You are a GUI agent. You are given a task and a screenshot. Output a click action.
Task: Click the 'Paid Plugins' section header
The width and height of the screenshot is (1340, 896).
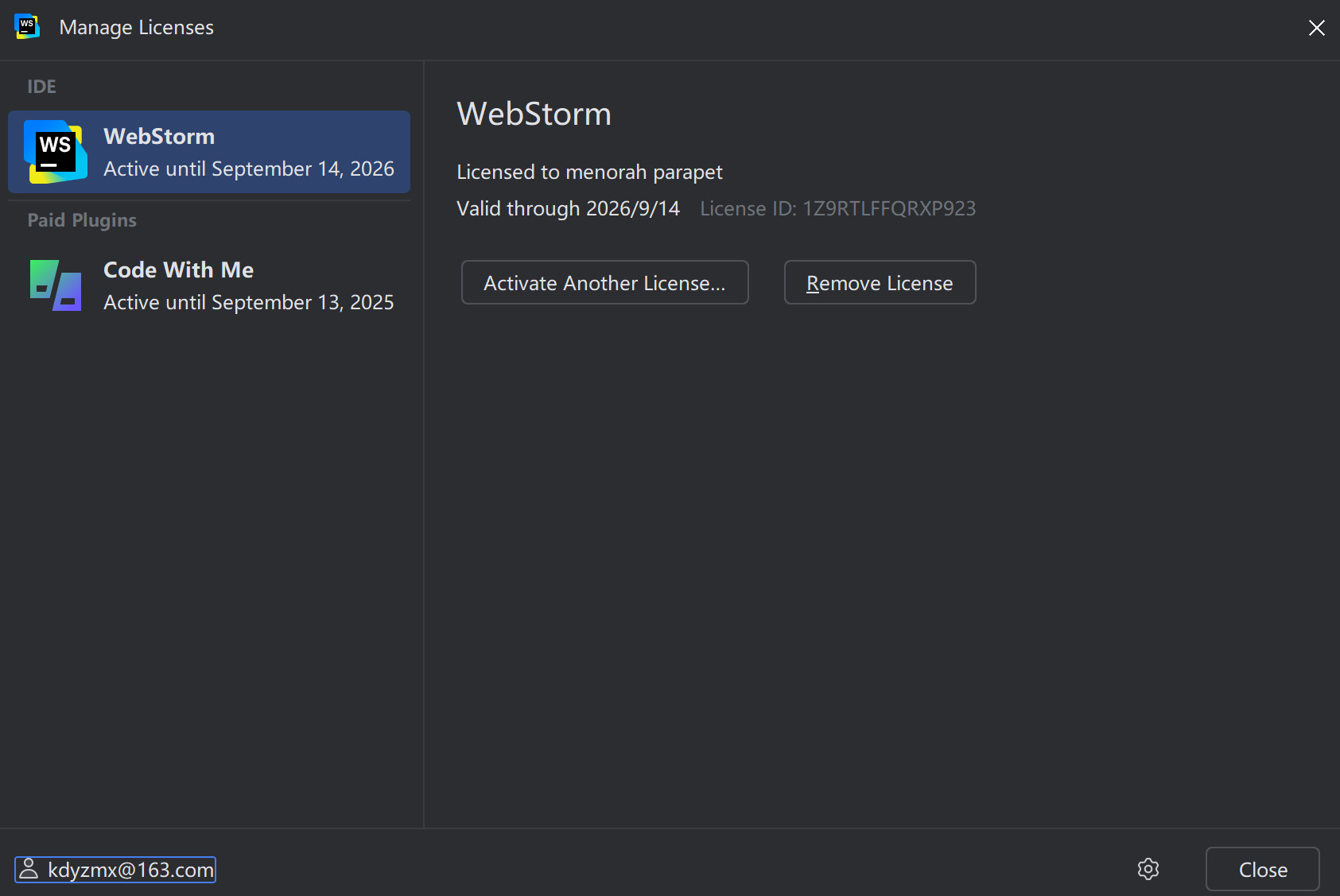click(82, 220)
